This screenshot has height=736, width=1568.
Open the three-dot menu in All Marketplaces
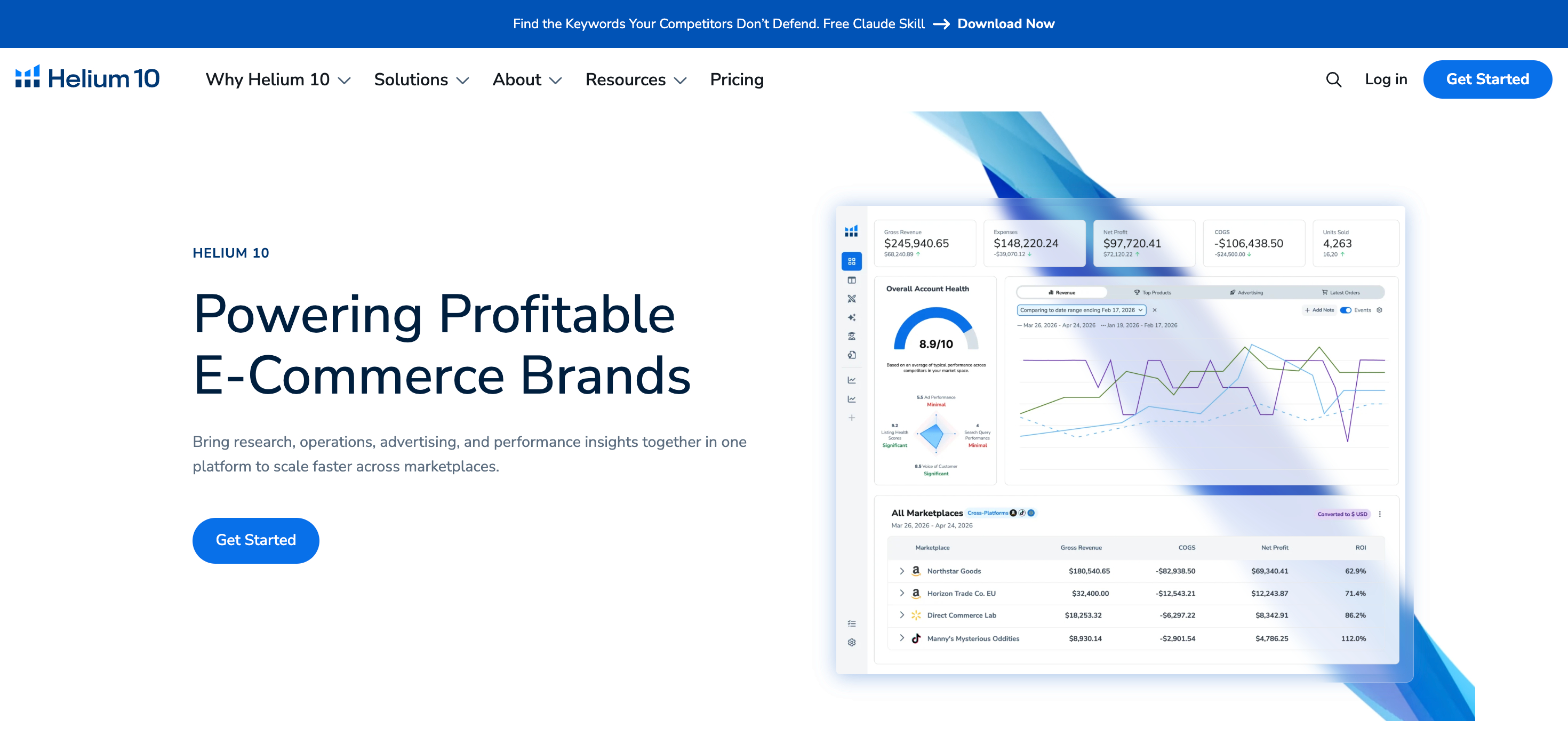[1379, 514]
